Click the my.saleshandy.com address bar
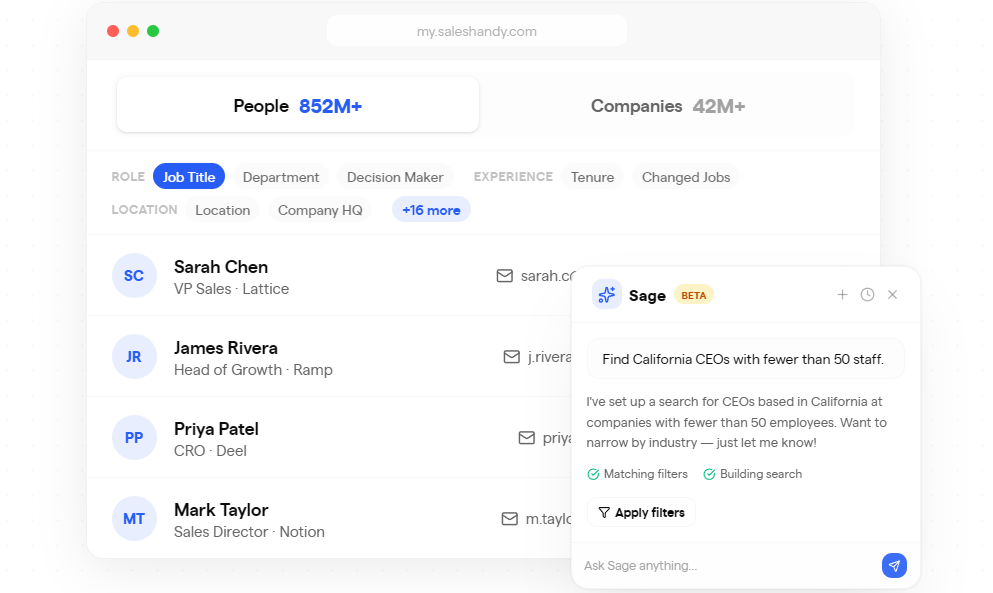This screenshot has height=593, width=993. (x=477, y=31)
